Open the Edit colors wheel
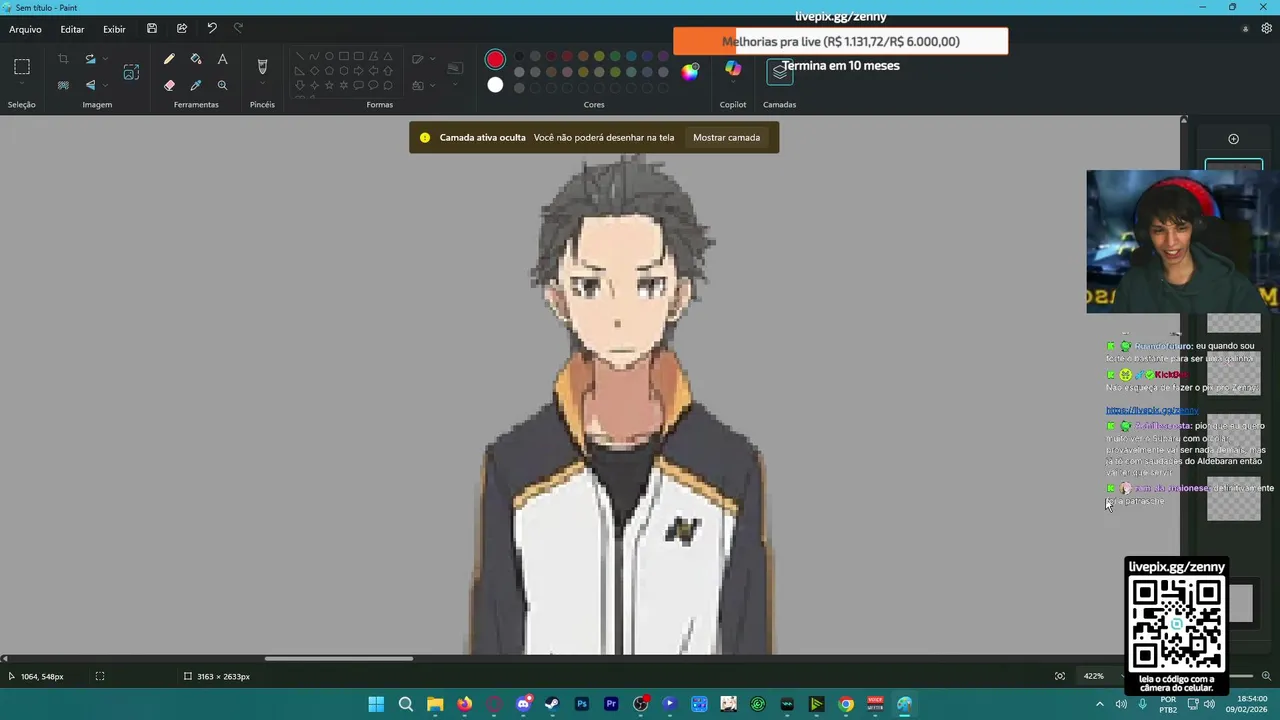The width and height of the screenshot is (1280, 720). click(690, 71)
